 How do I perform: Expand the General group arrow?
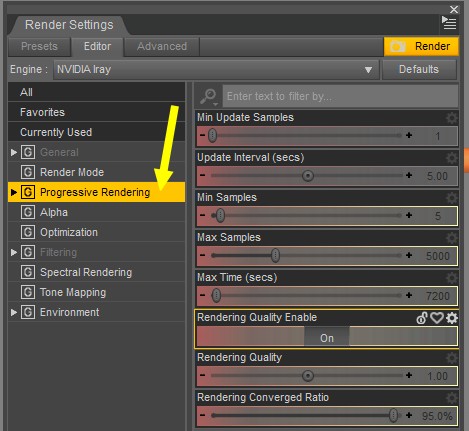click(x=14, y=152)
